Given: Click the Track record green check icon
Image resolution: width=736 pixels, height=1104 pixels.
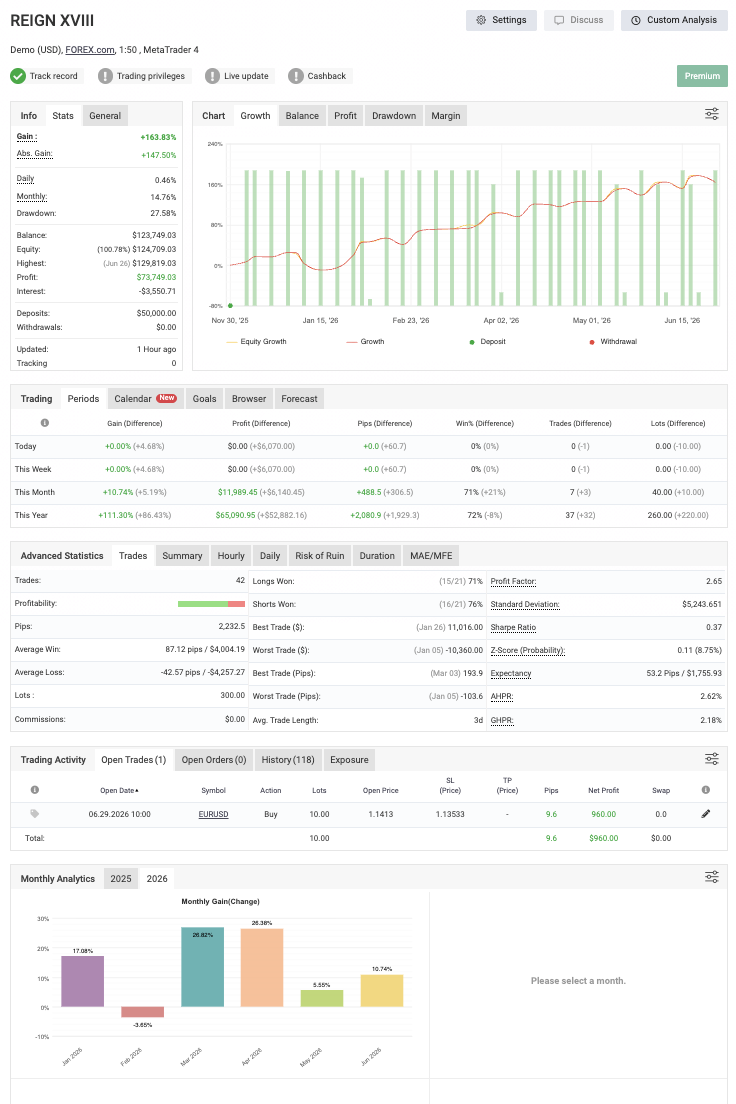Looking at the screenshot, I should coord(18,76).
